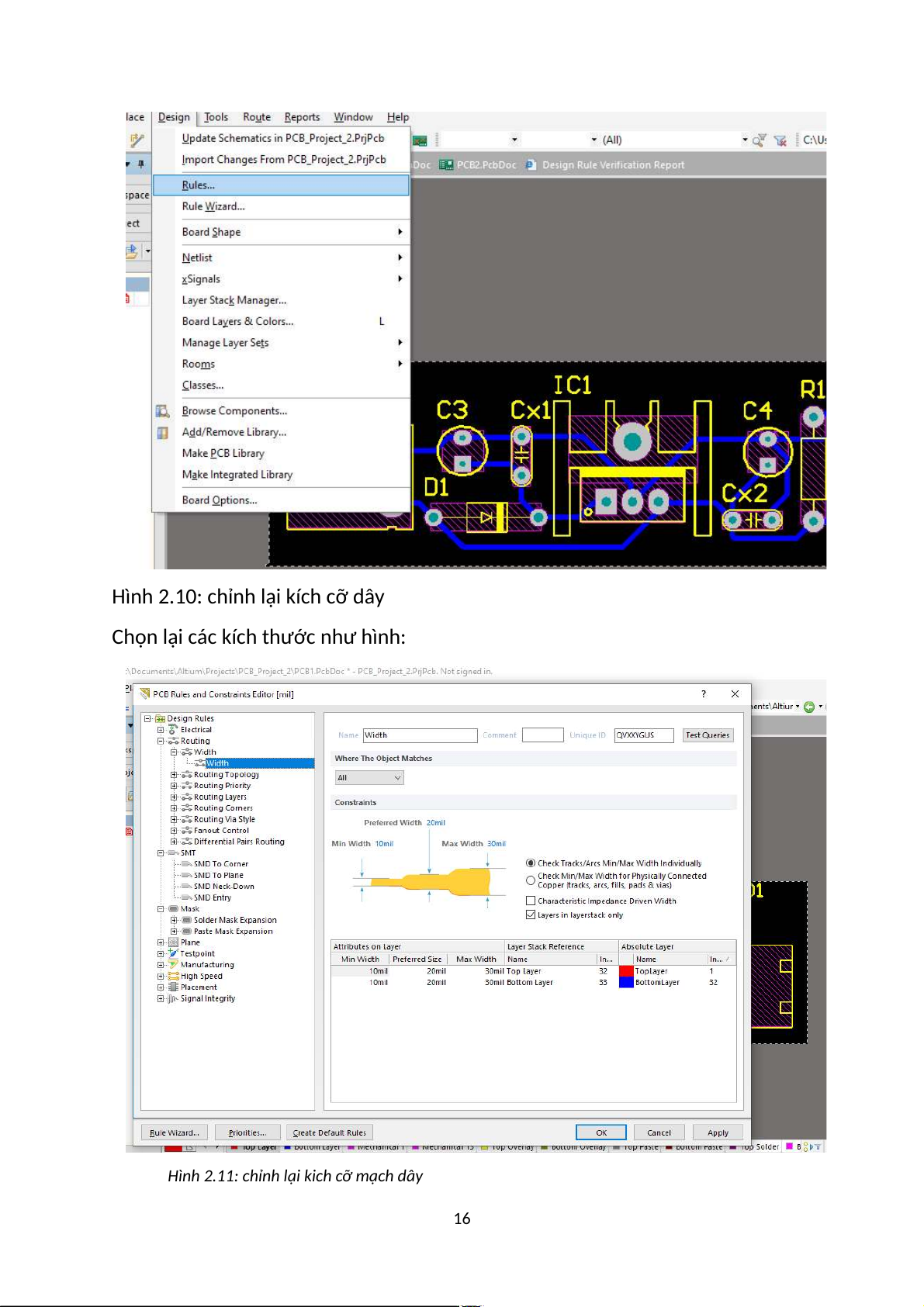Image resolution: width=924 pixels, height=1307 pixels.
Task: Uncheck Layers in layerstack only
Action: (531, 915)
